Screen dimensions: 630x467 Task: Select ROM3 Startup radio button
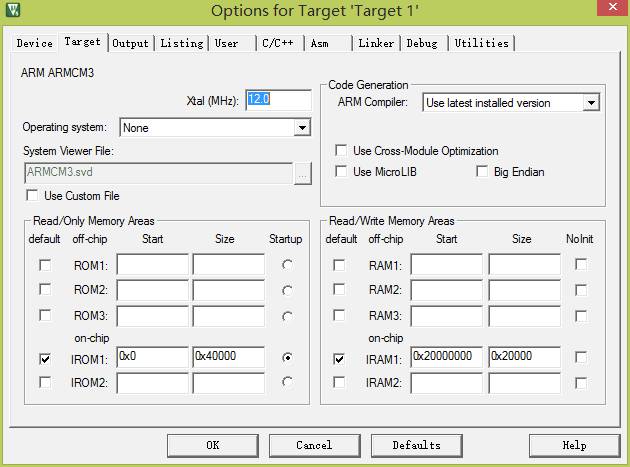(287, 316)
